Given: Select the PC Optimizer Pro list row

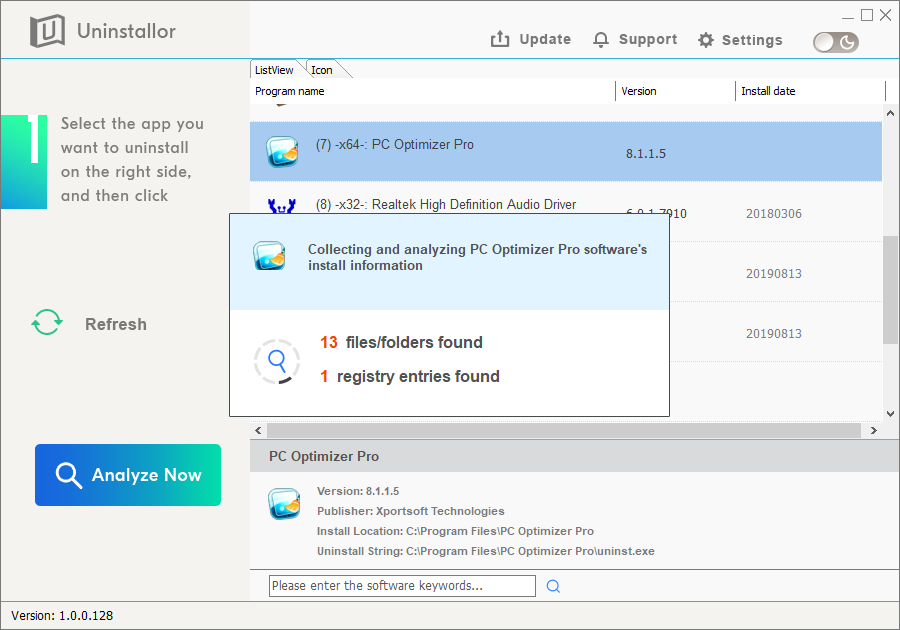Looking at the screenshot, I should tap(566, 151).
